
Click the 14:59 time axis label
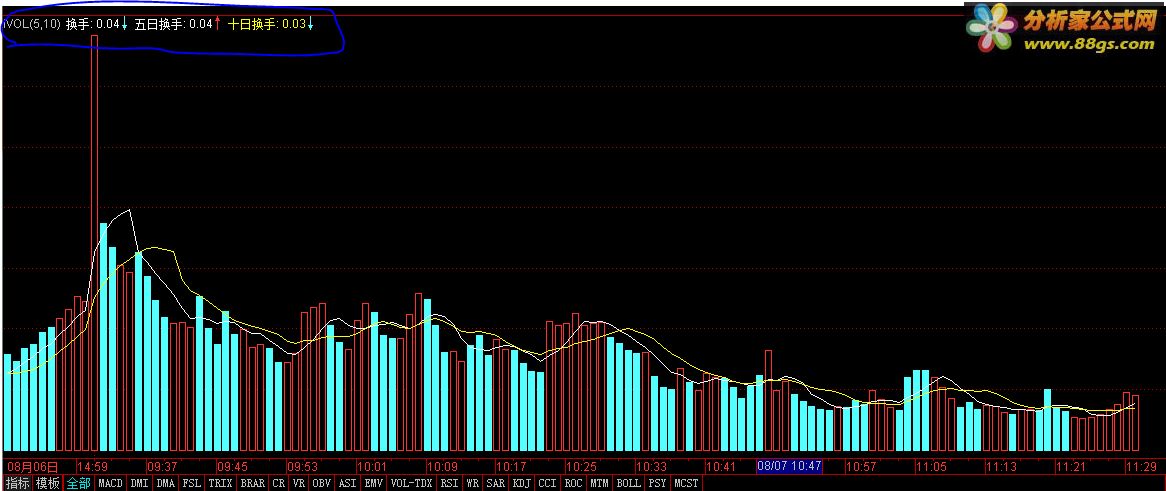click(x=92, y=466)
